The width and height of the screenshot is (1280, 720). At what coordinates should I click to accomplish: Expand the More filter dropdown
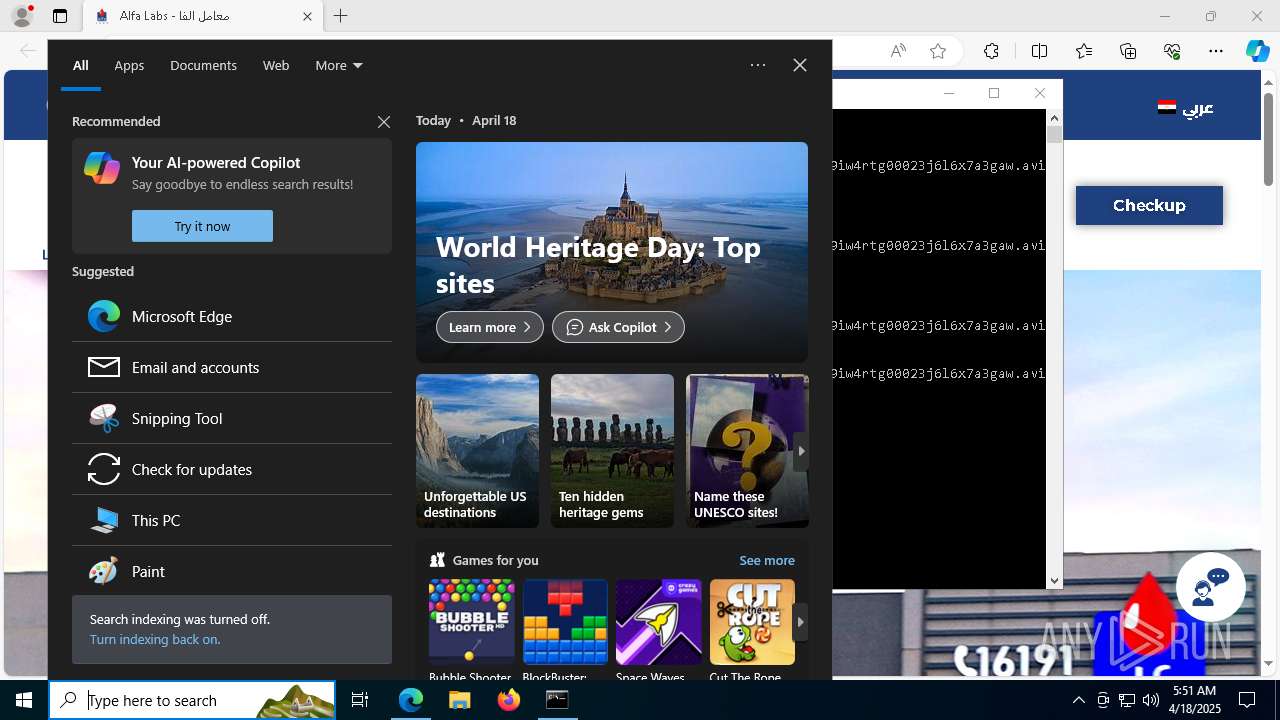click(x=339, y=65)
